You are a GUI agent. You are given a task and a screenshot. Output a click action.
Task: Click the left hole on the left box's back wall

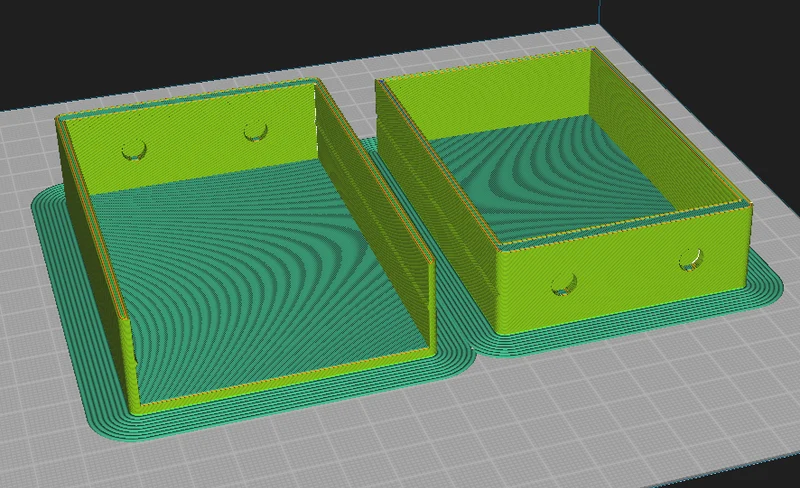point(135,150)
